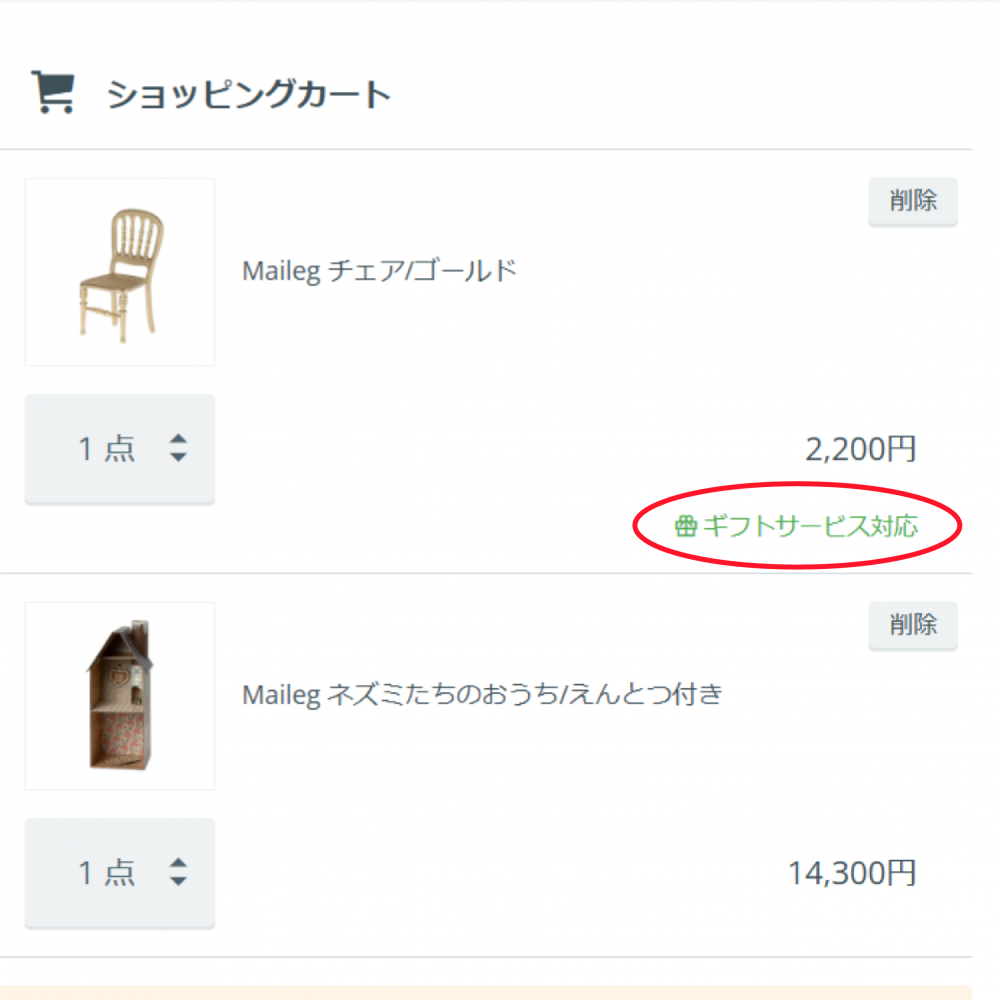Click the 2,200円 price

(x=860, y=450)
